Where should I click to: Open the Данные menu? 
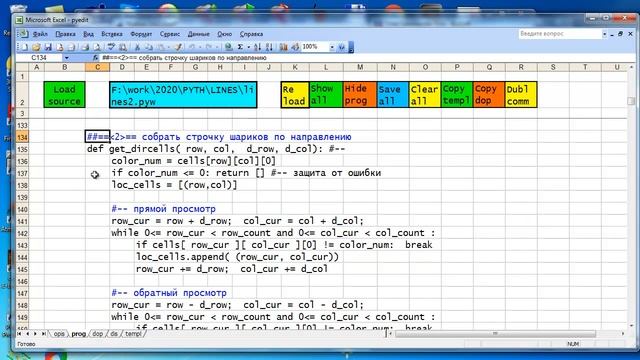point(198,34)
